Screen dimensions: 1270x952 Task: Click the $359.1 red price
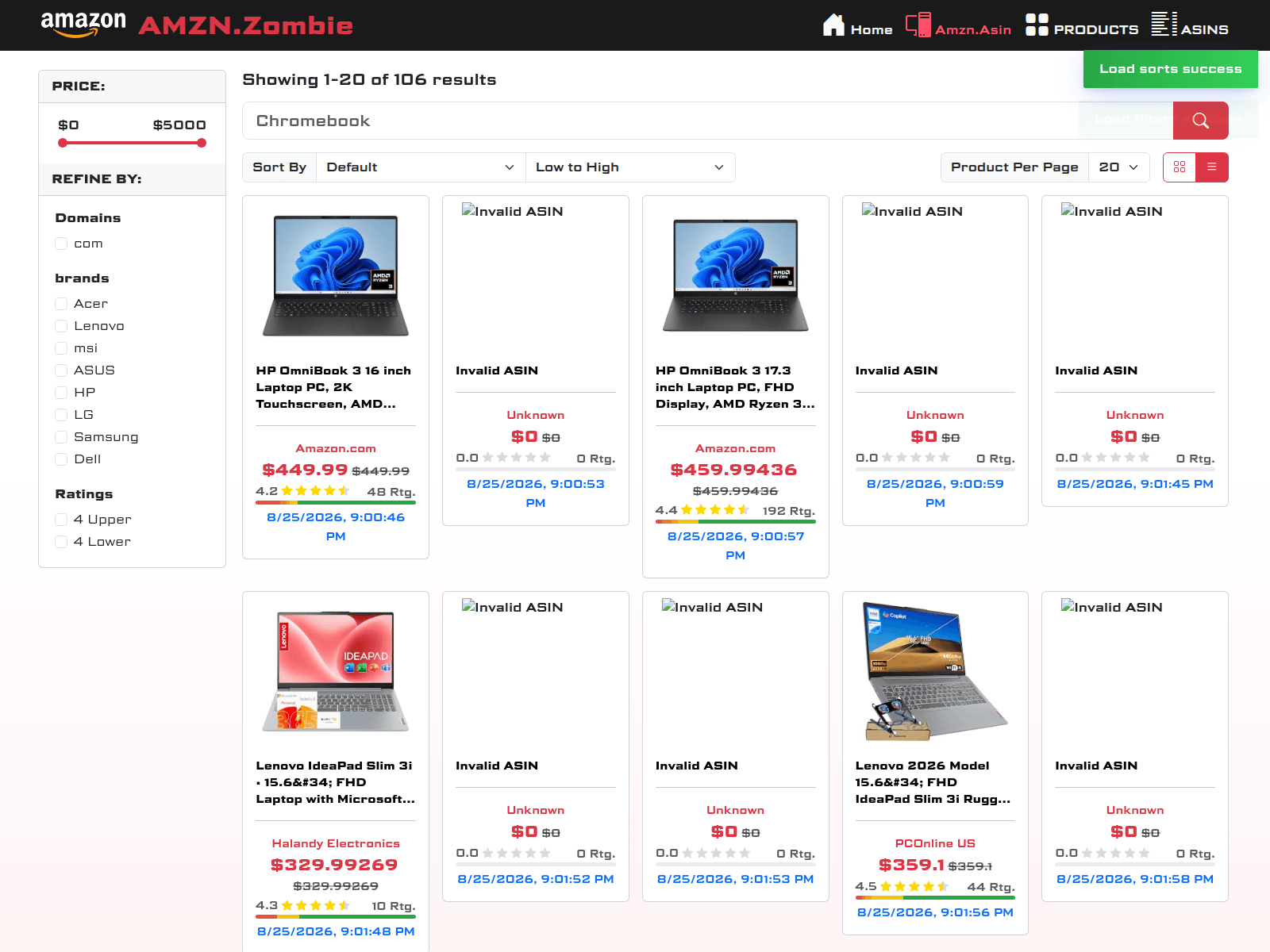[911, 865]
